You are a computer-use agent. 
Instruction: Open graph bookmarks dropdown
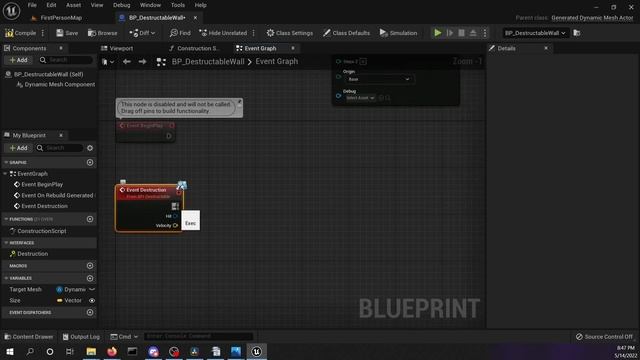108,62
